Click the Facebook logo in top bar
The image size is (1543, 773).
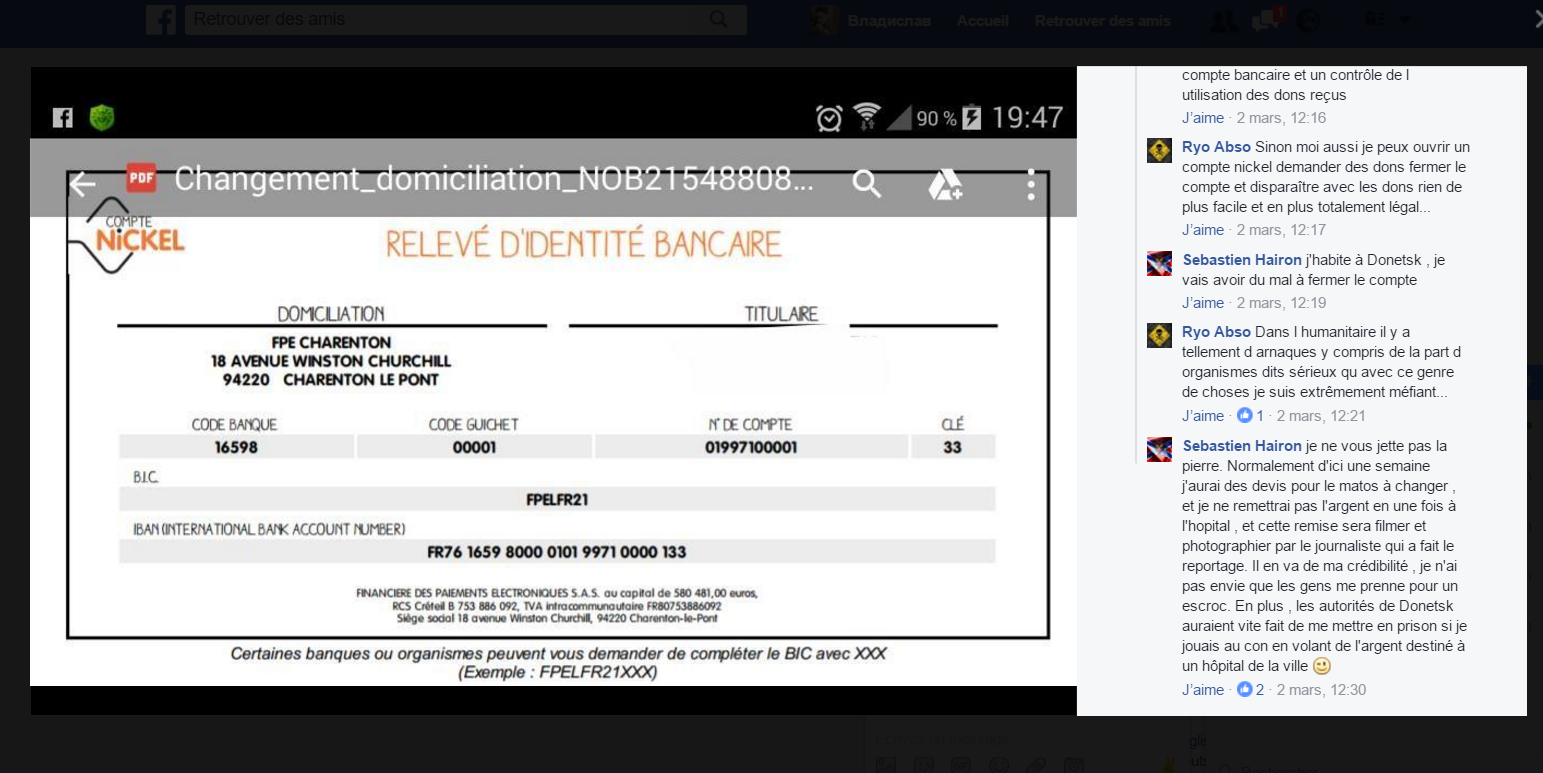click(x=160, y=20)
